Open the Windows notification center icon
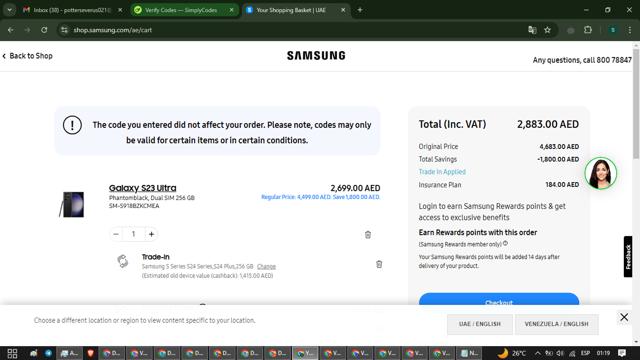The width and height of the screenshot is (640, 360). click(622, 353)
